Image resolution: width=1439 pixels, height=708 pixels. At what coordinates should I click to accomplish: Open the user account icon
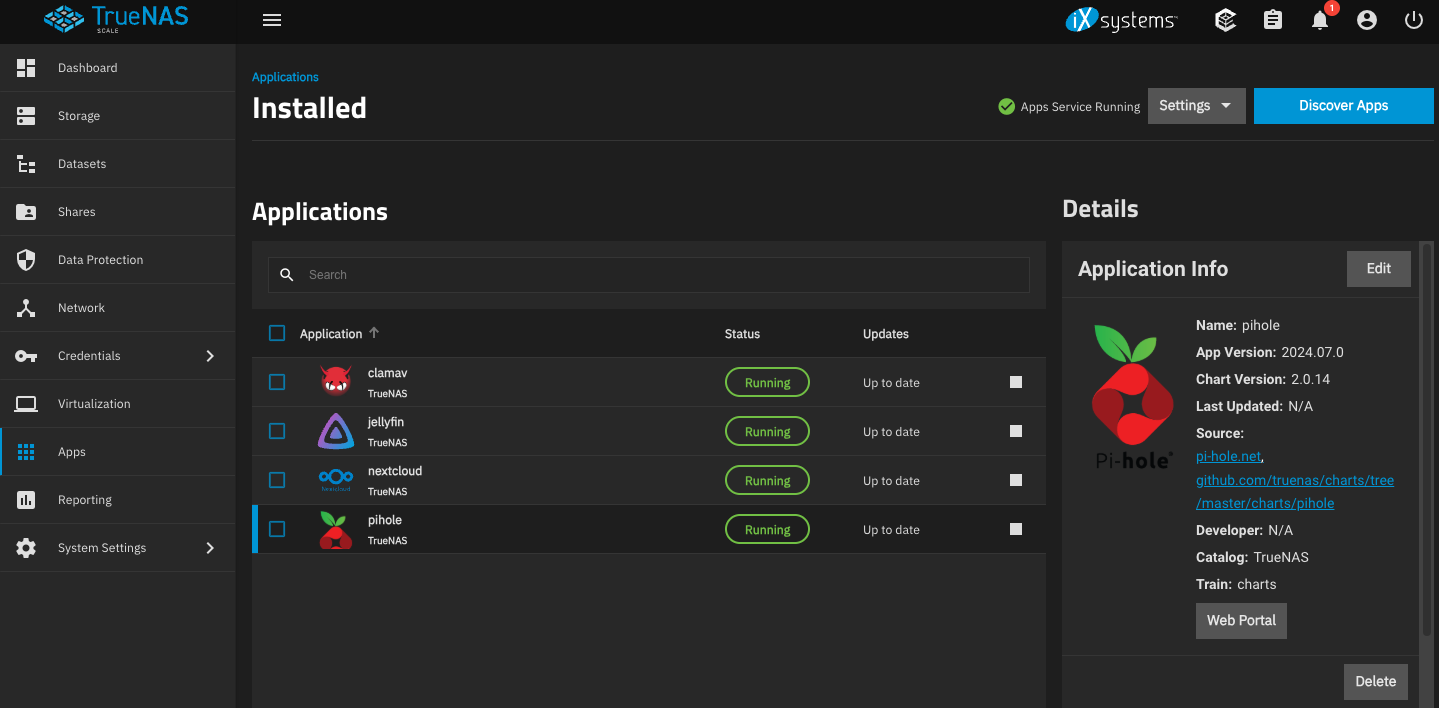1367,20
